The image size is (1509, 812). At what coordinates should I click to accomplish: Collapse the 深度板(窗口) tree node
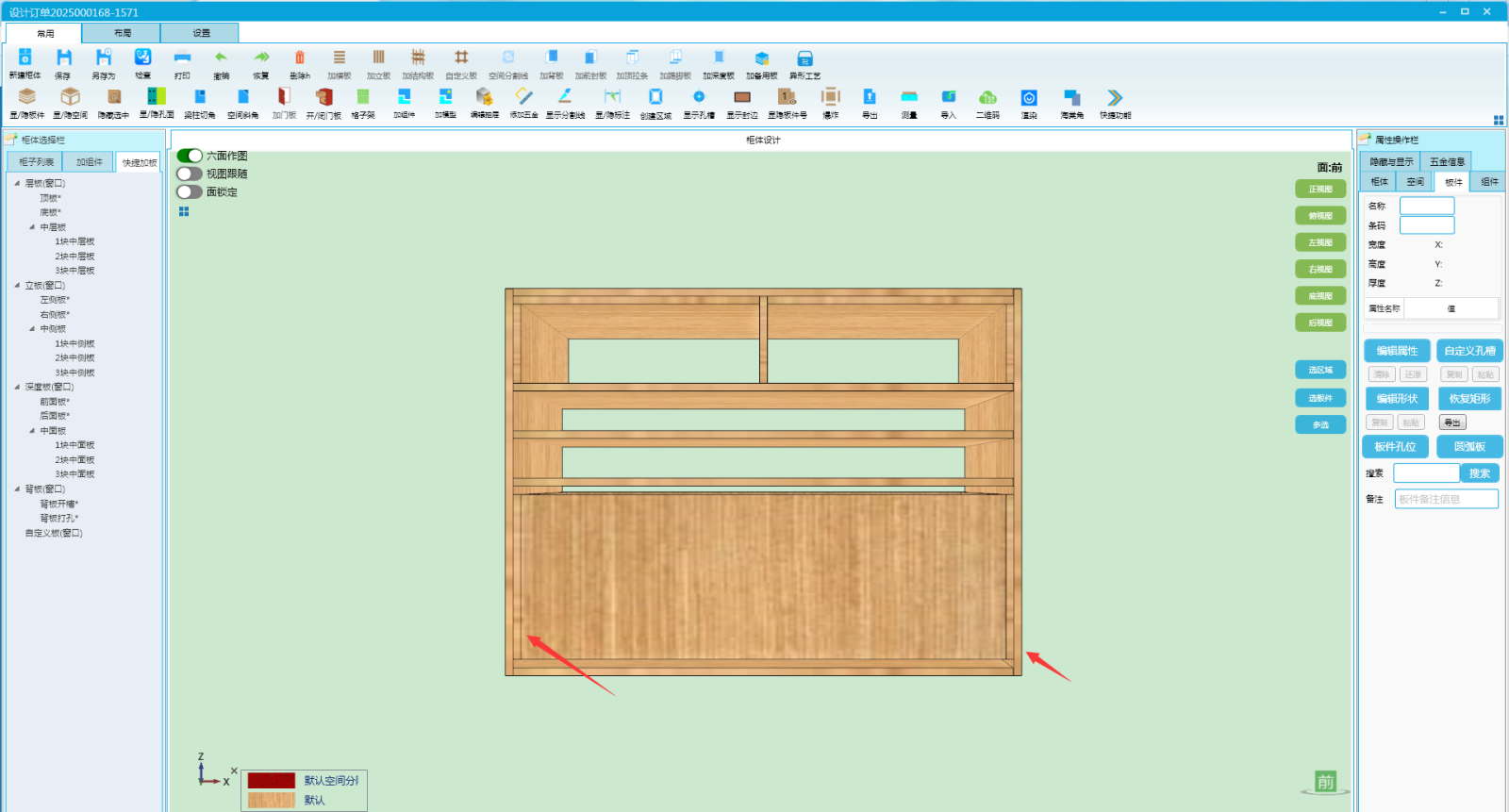[17, 387]
